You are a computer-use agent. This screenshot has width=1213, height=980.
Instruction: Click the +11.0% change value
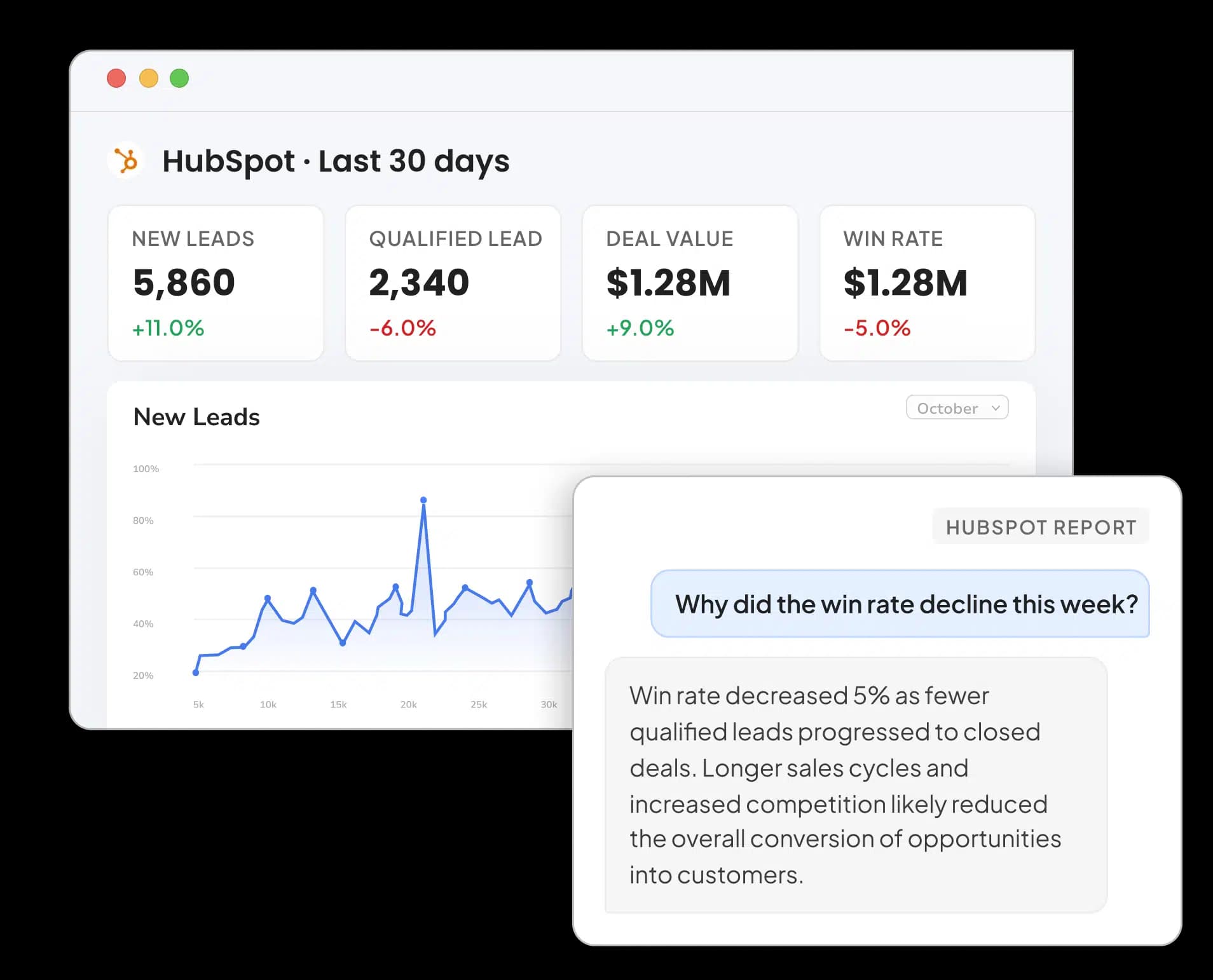click(168, 328)
